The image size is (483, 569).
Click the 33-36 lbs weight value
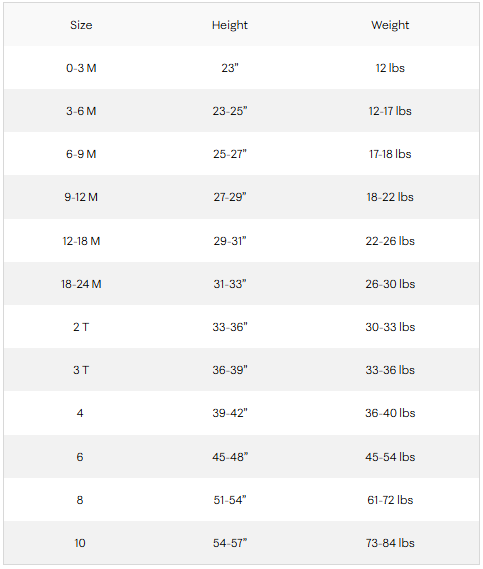coord(390,370)
